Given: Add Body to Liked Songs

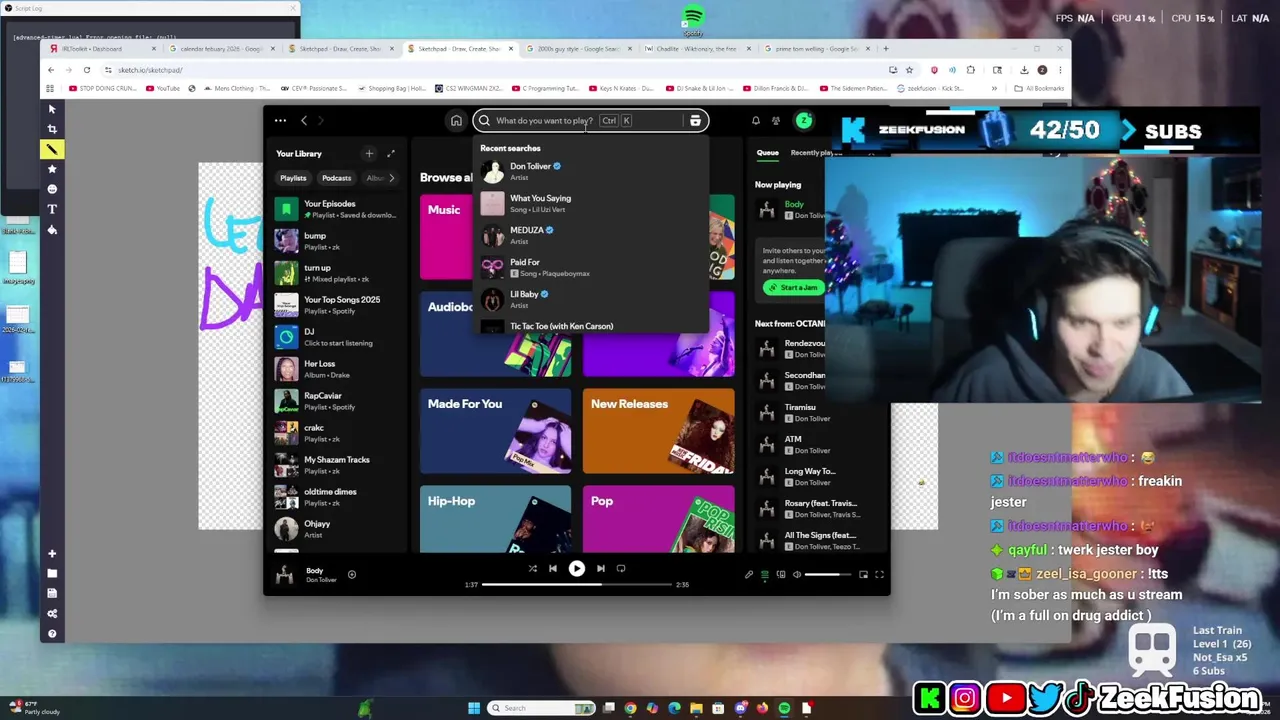Looking at the screenshot, I should pyautogui.click(x=351, y=574).
